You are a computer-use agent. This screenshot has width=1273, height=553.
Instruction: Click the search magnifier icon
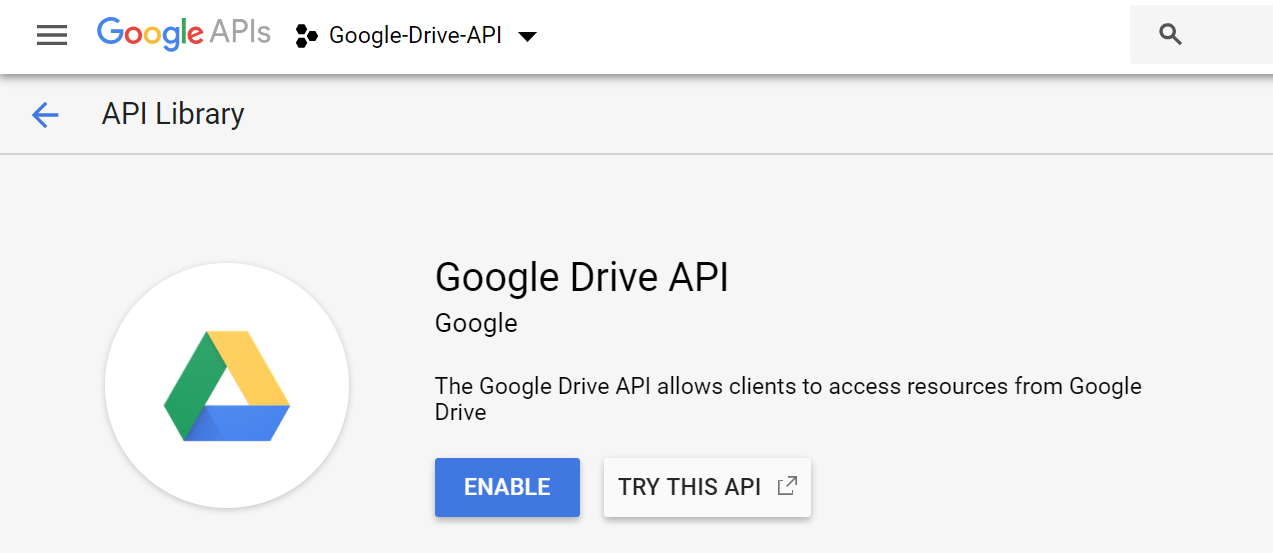pos(1170,35)
